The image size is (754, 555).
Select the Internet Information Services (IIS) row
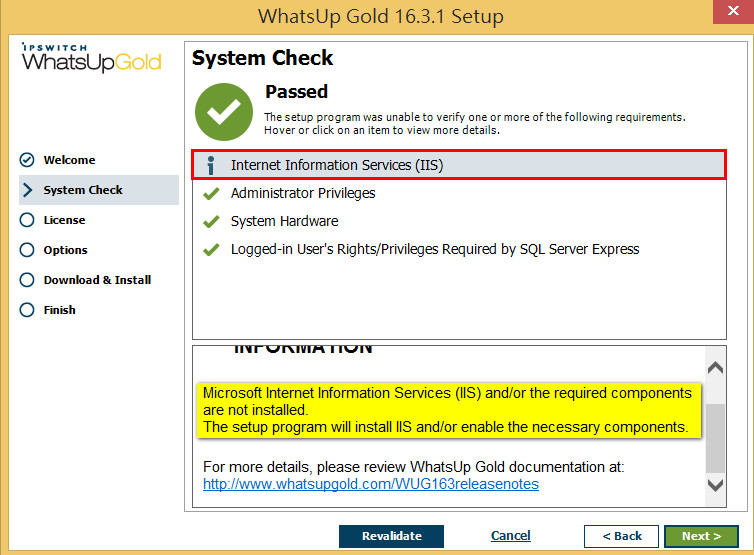[459, 165]
